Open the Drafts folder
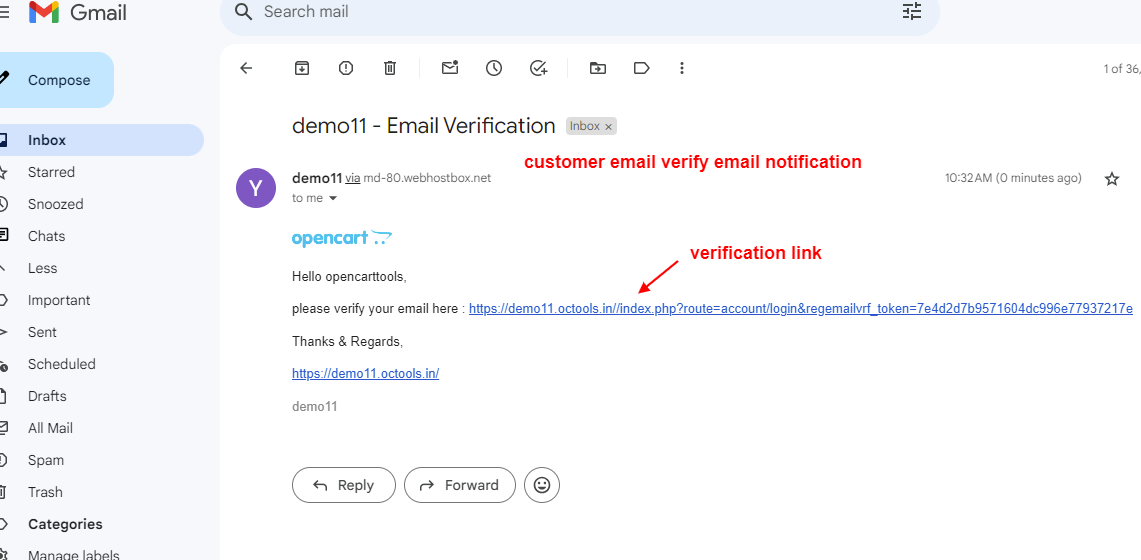 tap(47, 396)
